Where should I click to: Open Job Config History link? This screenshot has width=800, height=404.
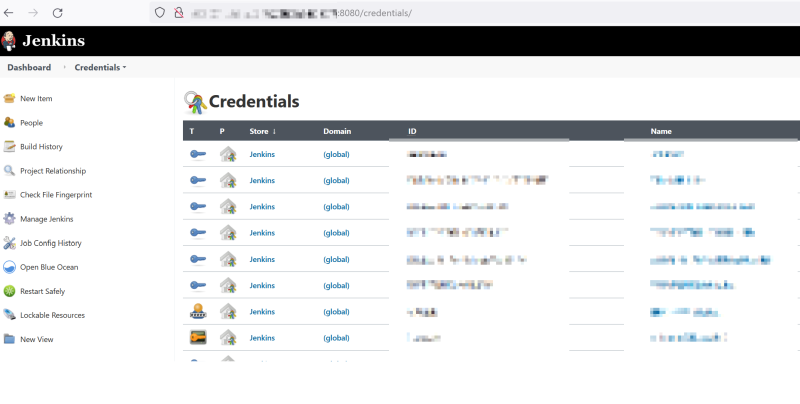(x=51, y=243)
